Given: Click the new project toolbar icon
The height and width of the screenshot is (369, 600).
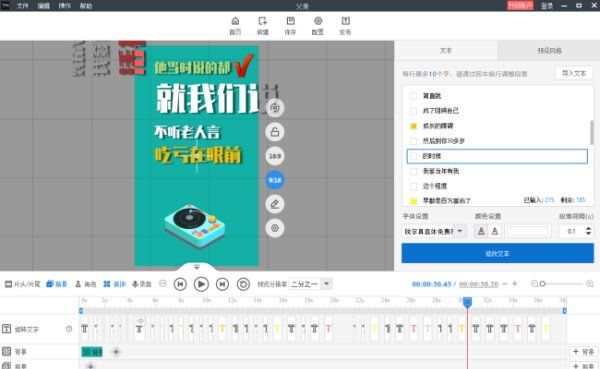Looking at the screenshot, I should [x=262, y=25].
